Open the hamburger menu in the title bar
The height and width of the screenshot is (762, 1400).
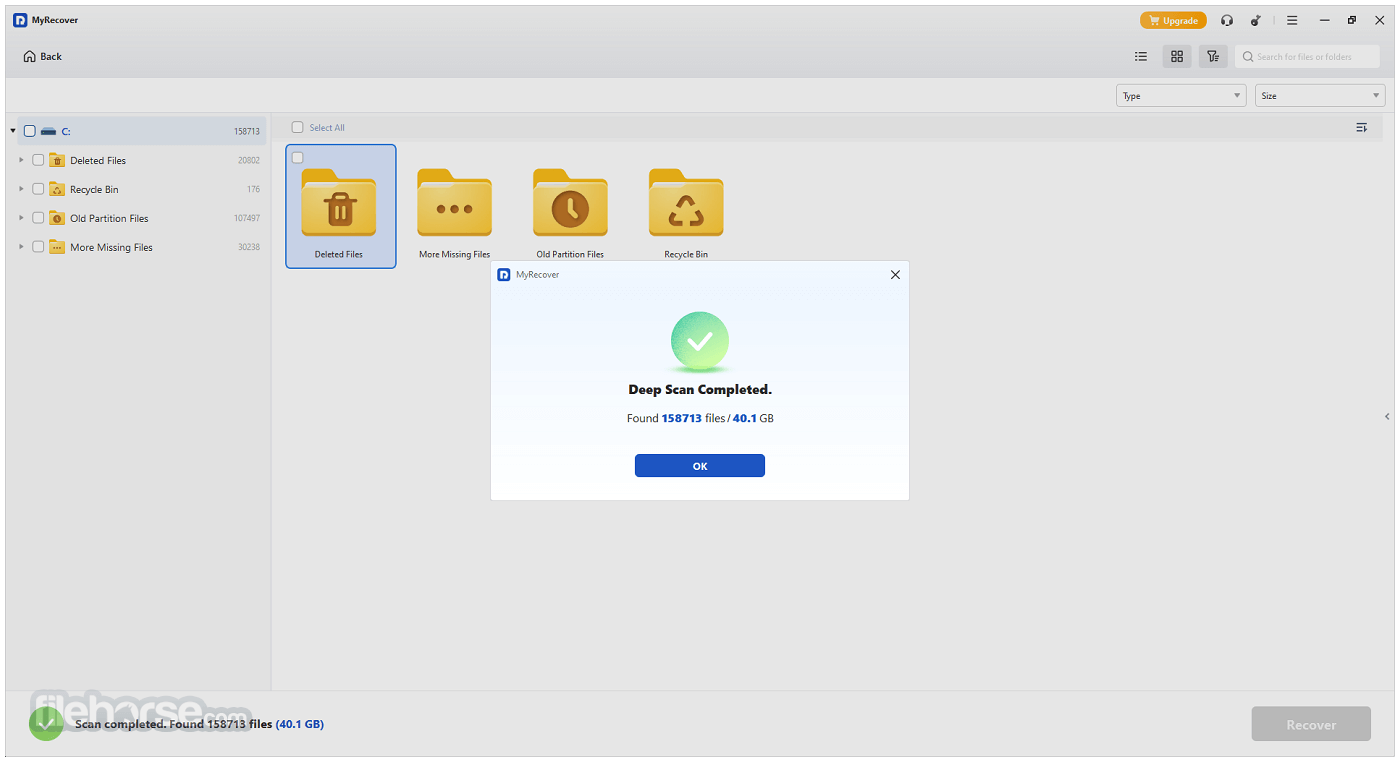[1292, 20]
